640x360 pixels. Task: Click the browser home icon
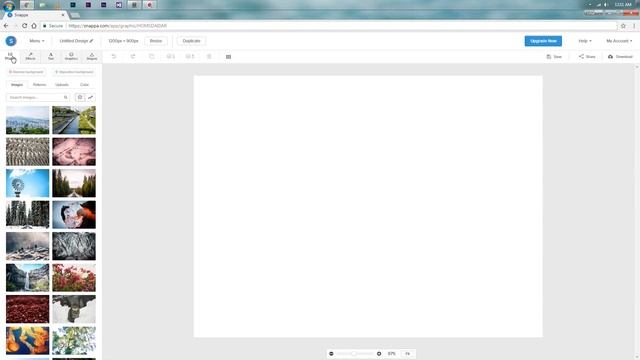pos(34,26)
